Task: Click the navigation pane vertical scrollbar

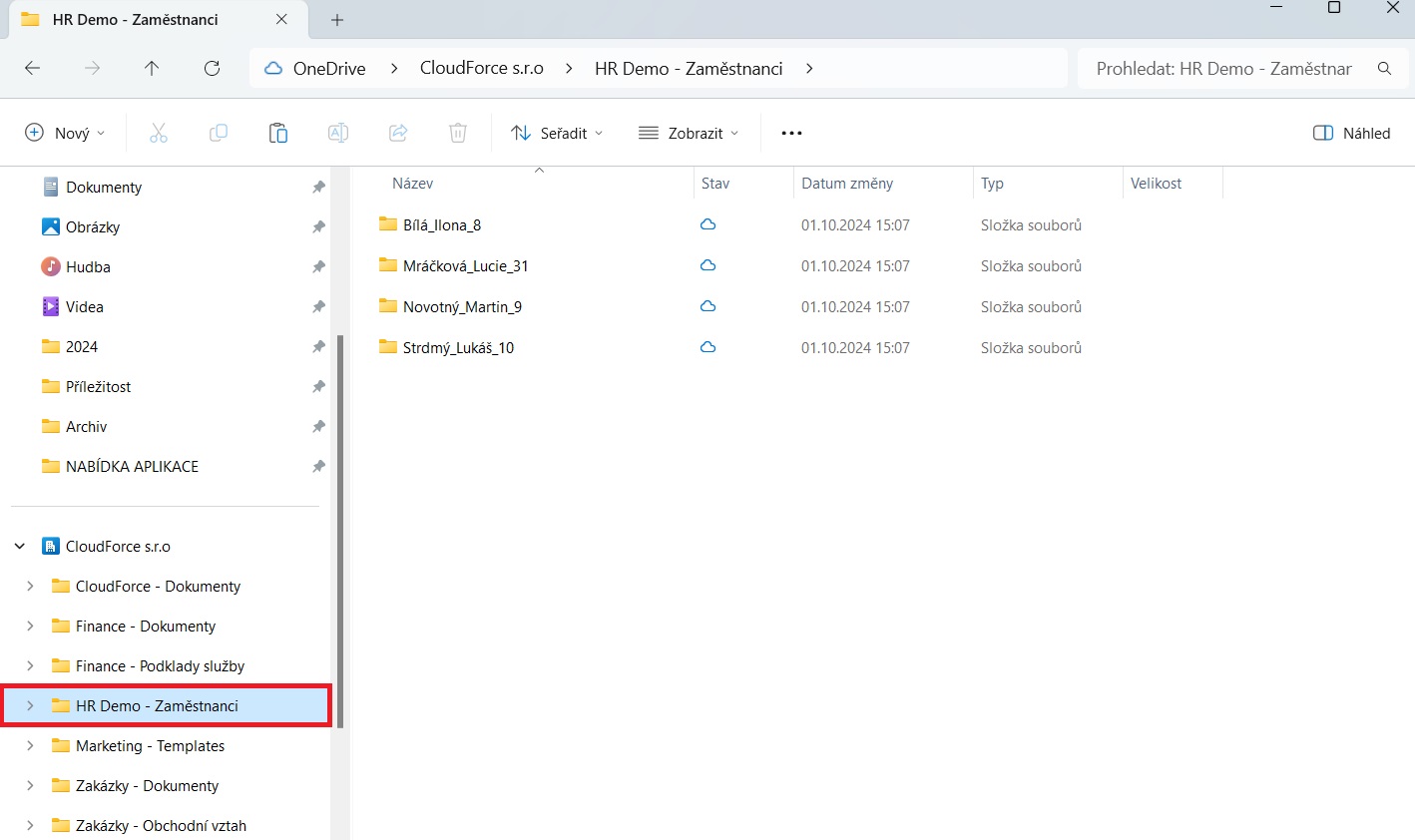Action: pyautogui.click(x=340, y=531)
